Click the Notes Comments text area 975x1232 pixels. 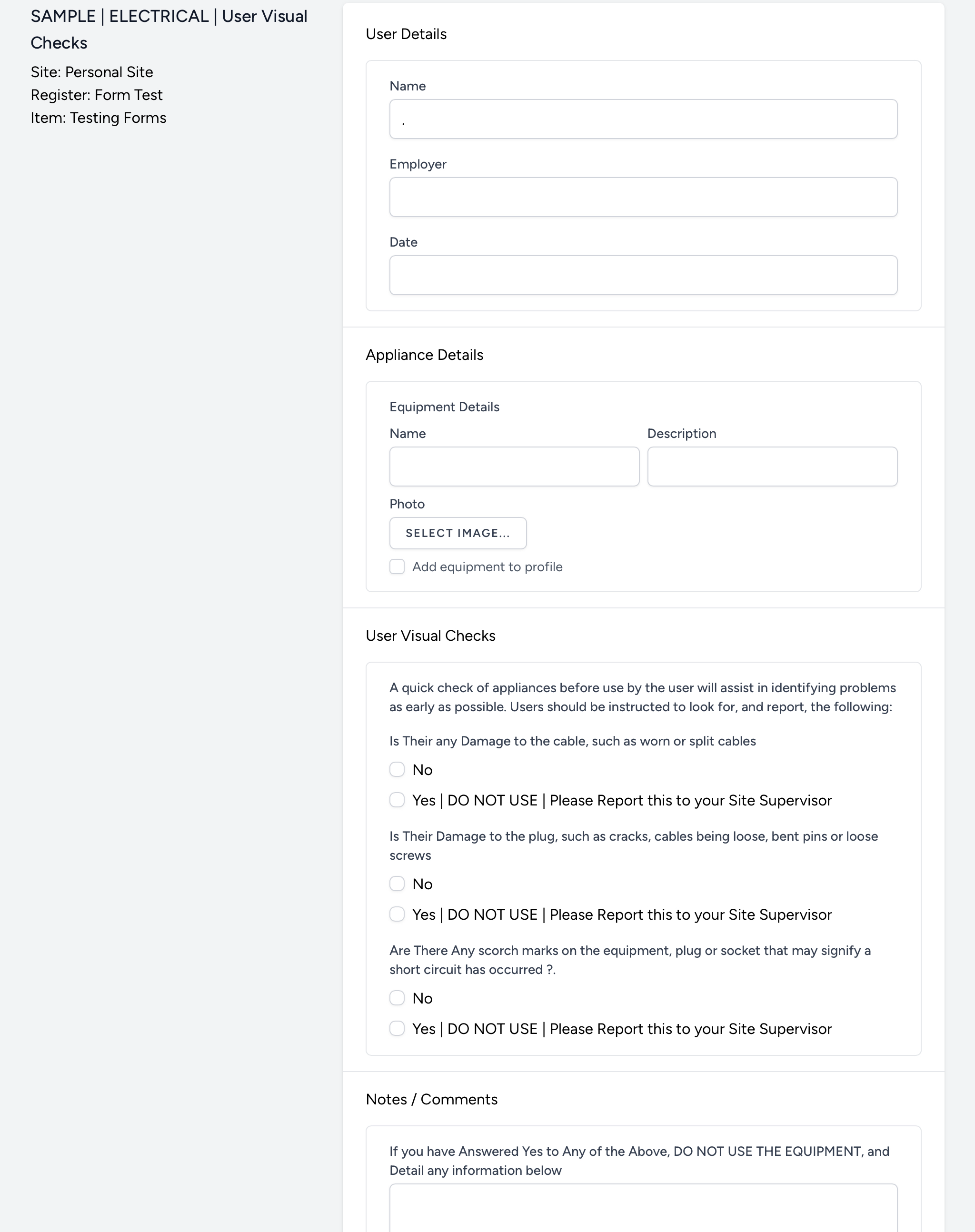point(644,1210)
